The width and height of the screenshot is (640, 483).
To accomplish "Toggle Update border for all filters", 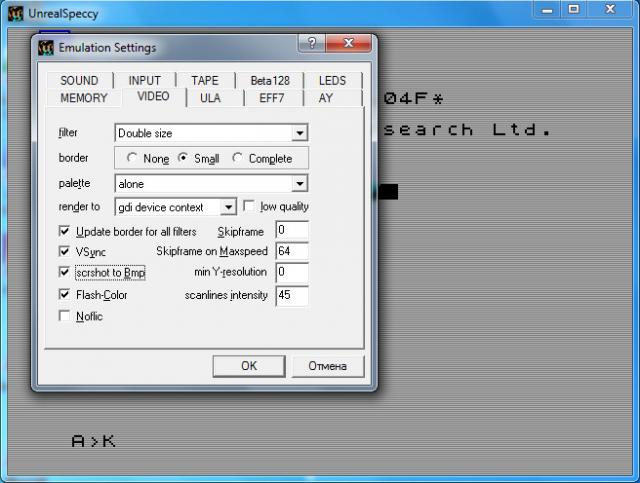I will (66, 231).
